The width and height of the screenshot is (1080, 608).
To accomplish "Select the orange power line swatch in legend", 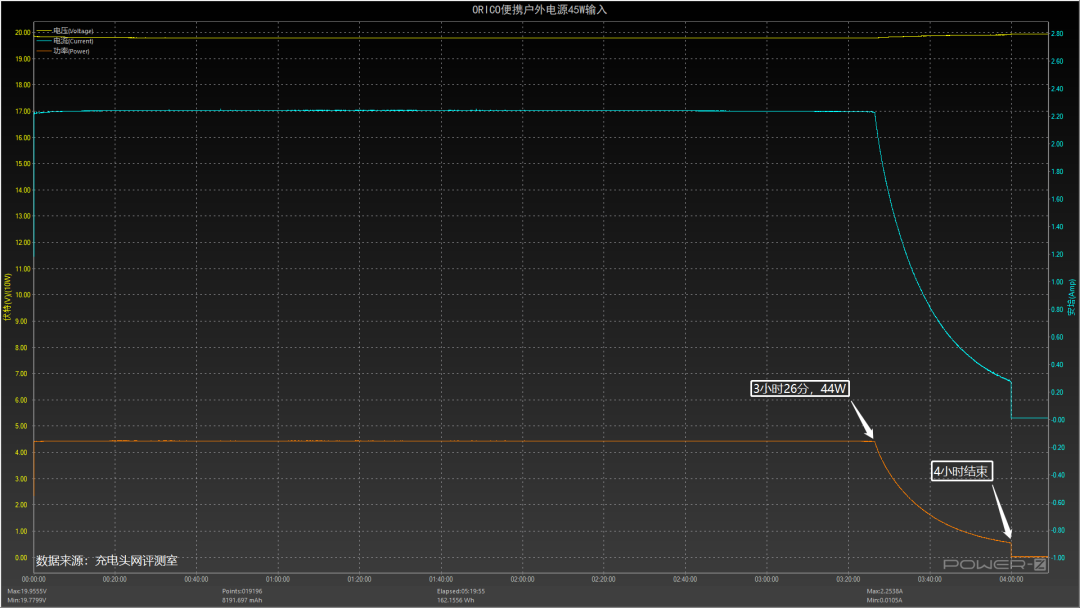I will (x=44, y=51).
